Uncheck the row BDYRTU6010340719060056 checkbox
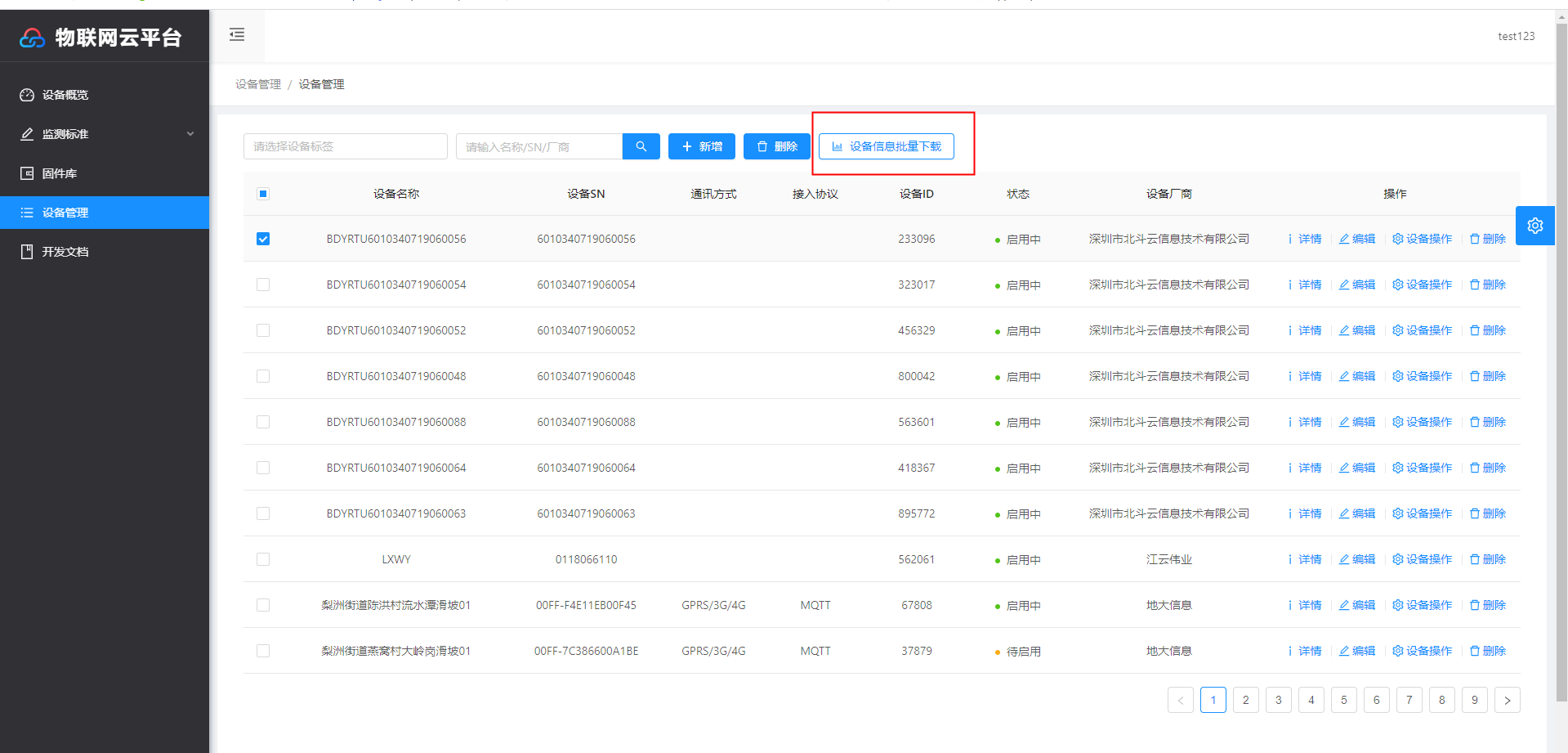 [x=263, y=239]
